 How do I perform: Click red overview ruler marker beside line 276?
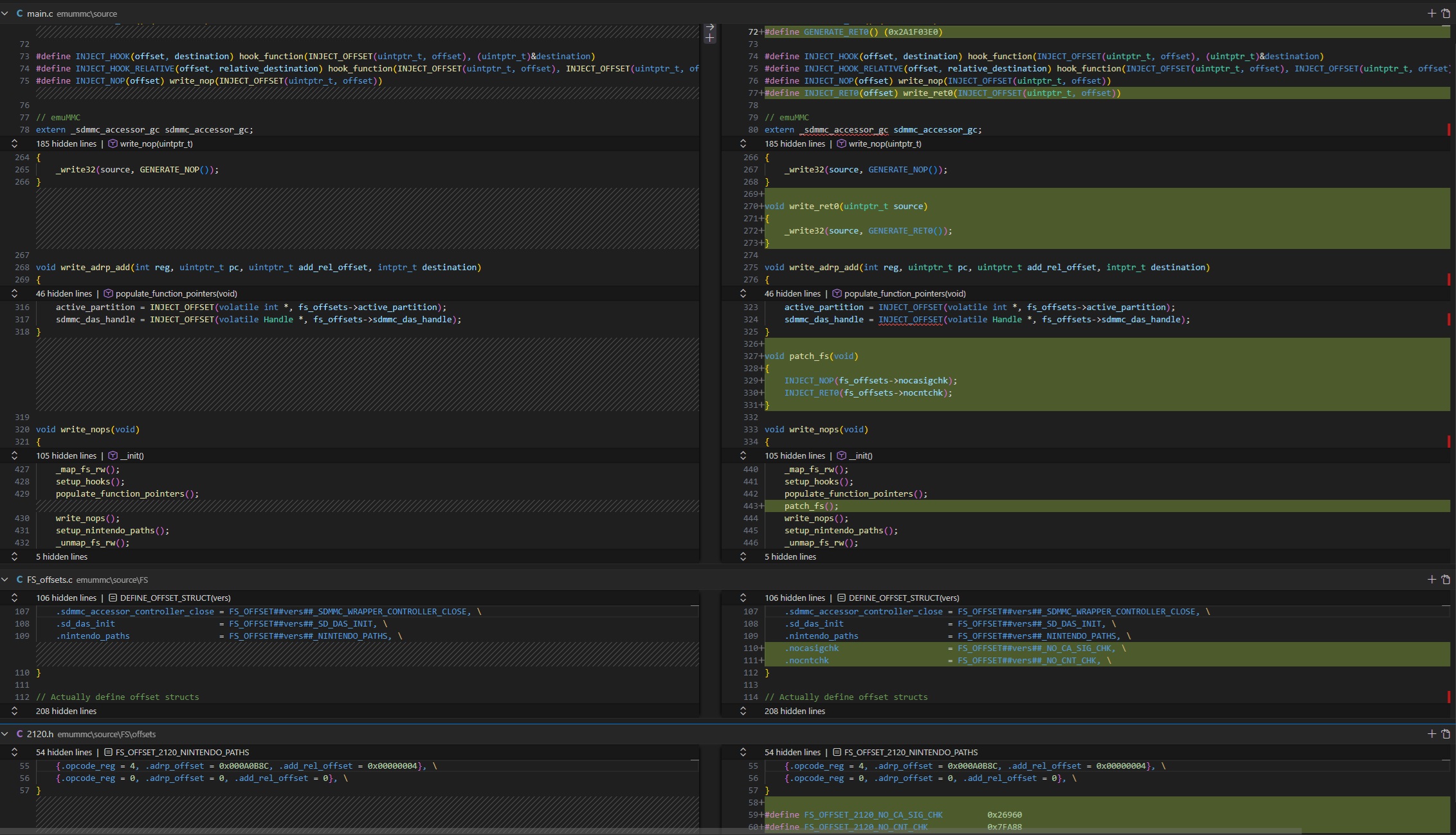tap(1448, 279)
